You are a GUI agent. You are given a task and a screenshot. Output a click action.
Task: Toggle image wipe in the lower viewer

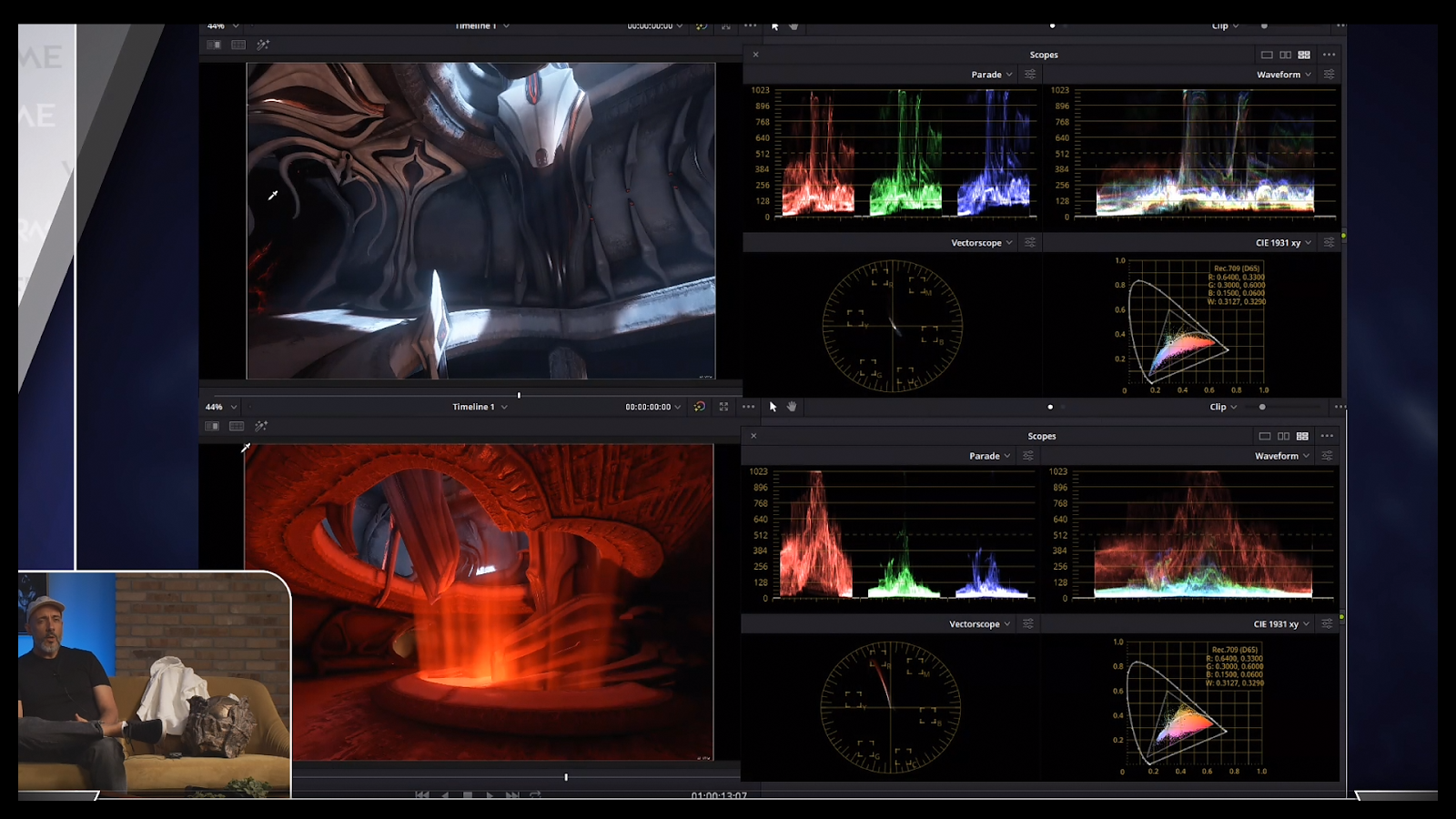tap(212, 426)
